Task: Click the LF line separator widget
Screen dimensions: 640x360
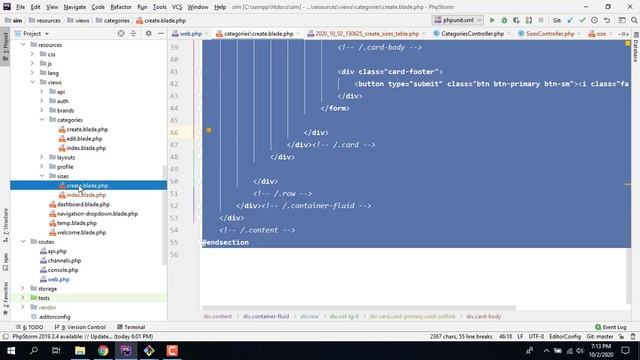Action: coord(520,336)
